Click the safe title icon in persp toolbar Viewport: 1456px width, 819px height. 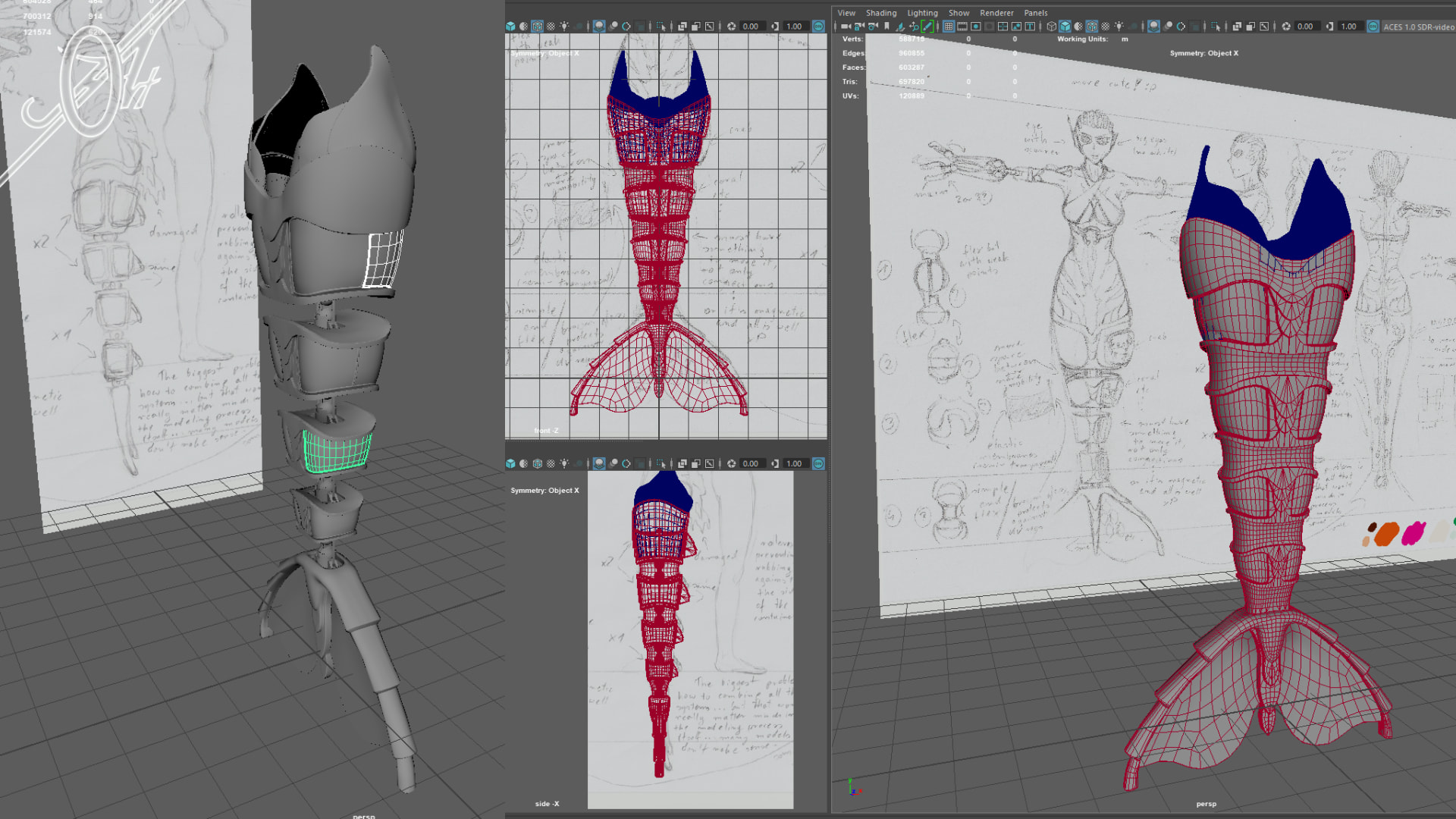click(x=1030, y=26)
